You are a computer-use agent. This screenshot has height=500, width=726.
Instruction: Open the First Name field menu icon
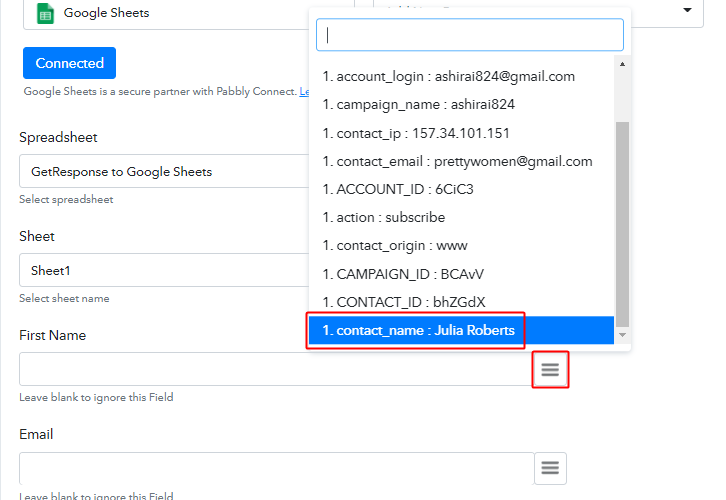click(x=550, y=369)
